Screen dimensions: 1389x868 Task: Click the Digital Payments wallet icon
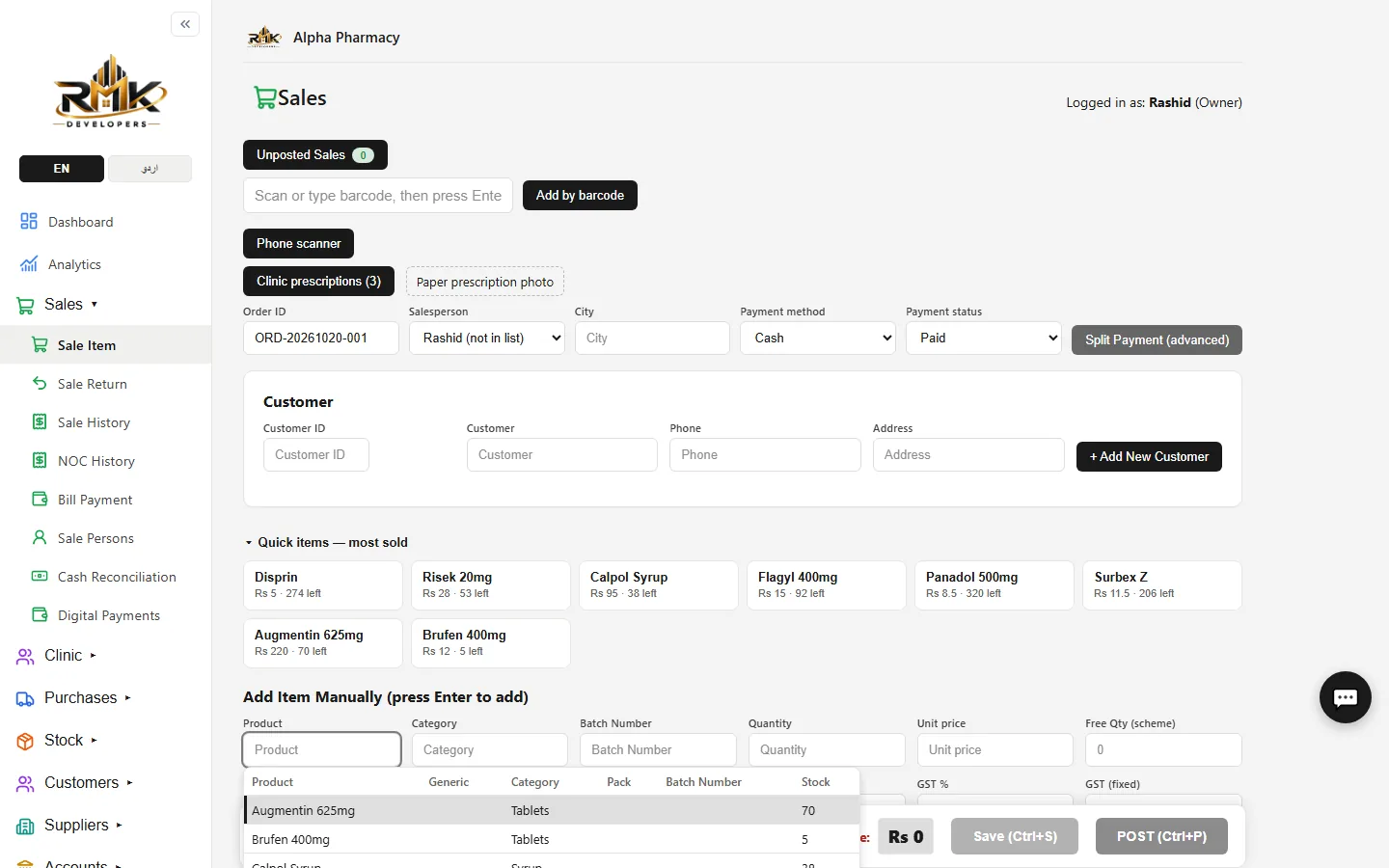click(40, 615)
